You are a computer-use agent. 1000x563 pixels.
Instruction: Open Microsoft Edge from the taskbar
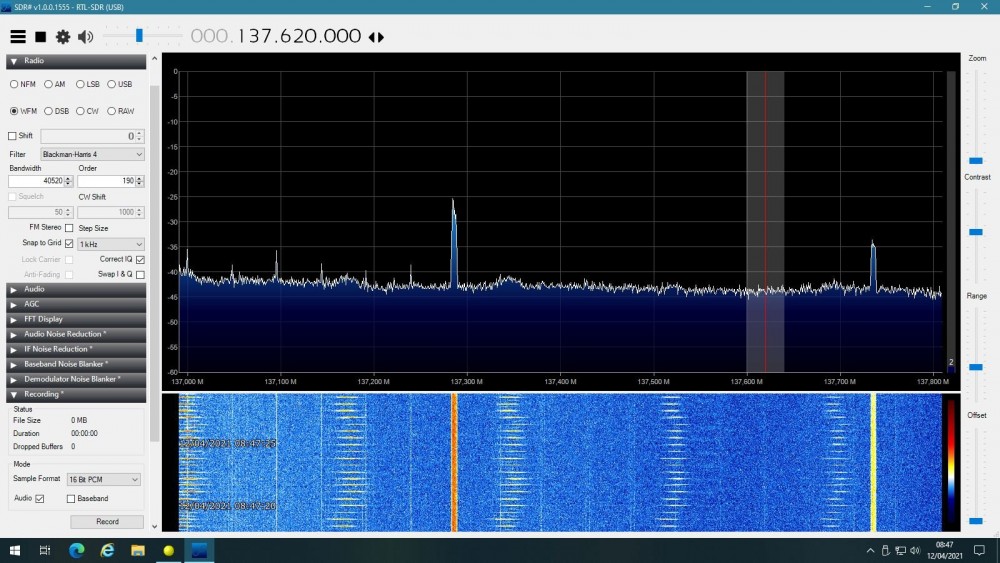[x=77, y=550]
